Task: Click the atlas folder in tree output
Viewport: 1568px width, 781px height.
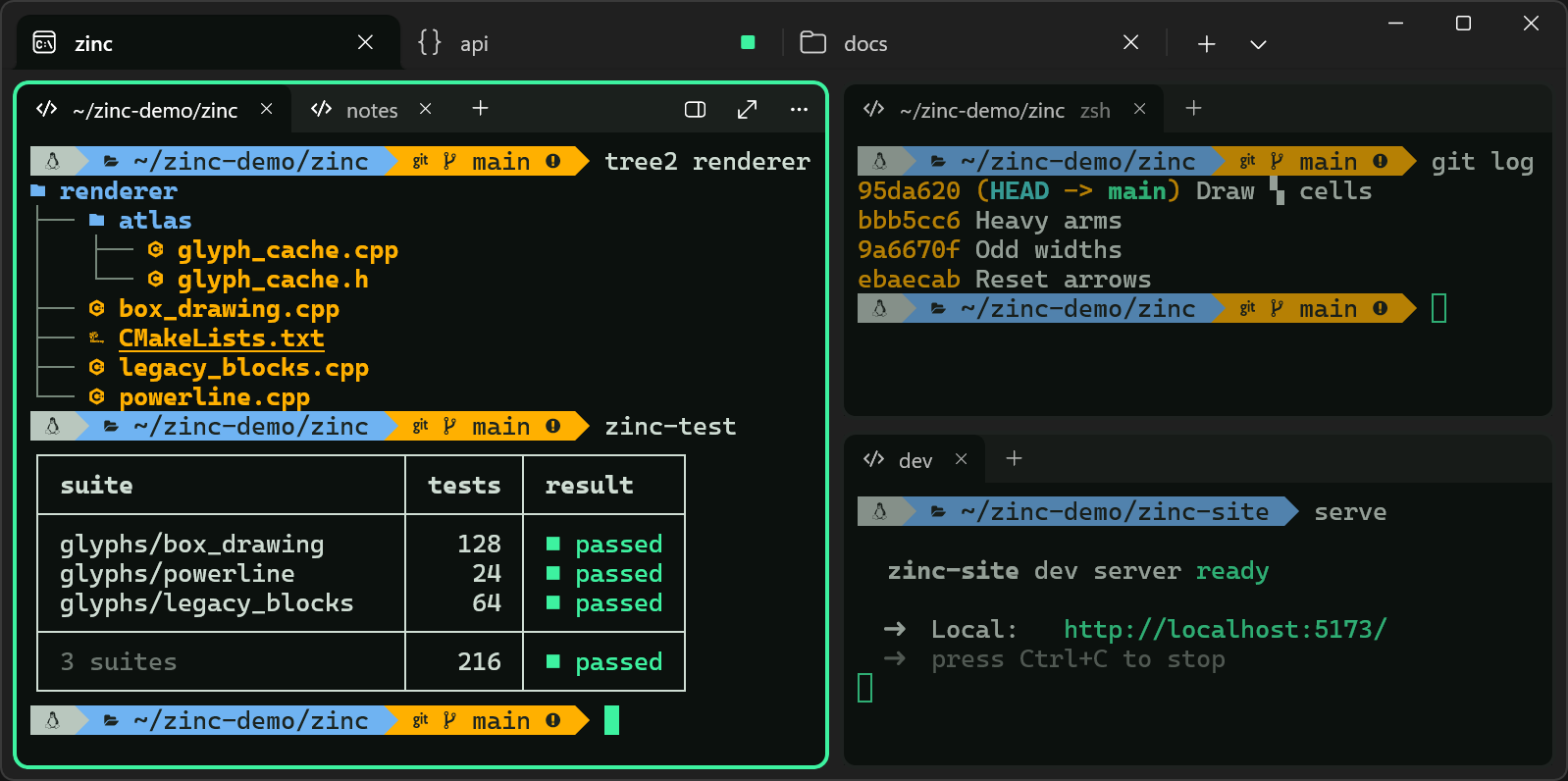Action: coord(155,220)
